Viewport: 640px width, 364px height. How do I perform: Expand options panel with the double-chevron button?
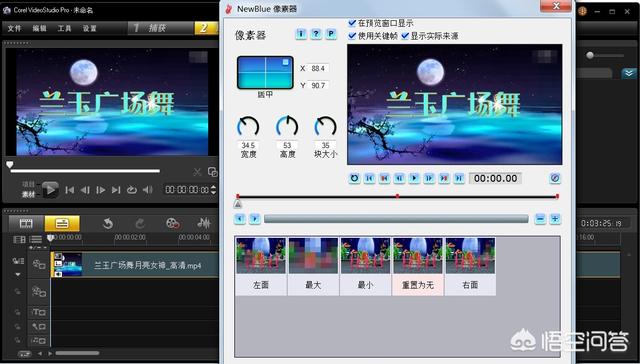(629, 73)
